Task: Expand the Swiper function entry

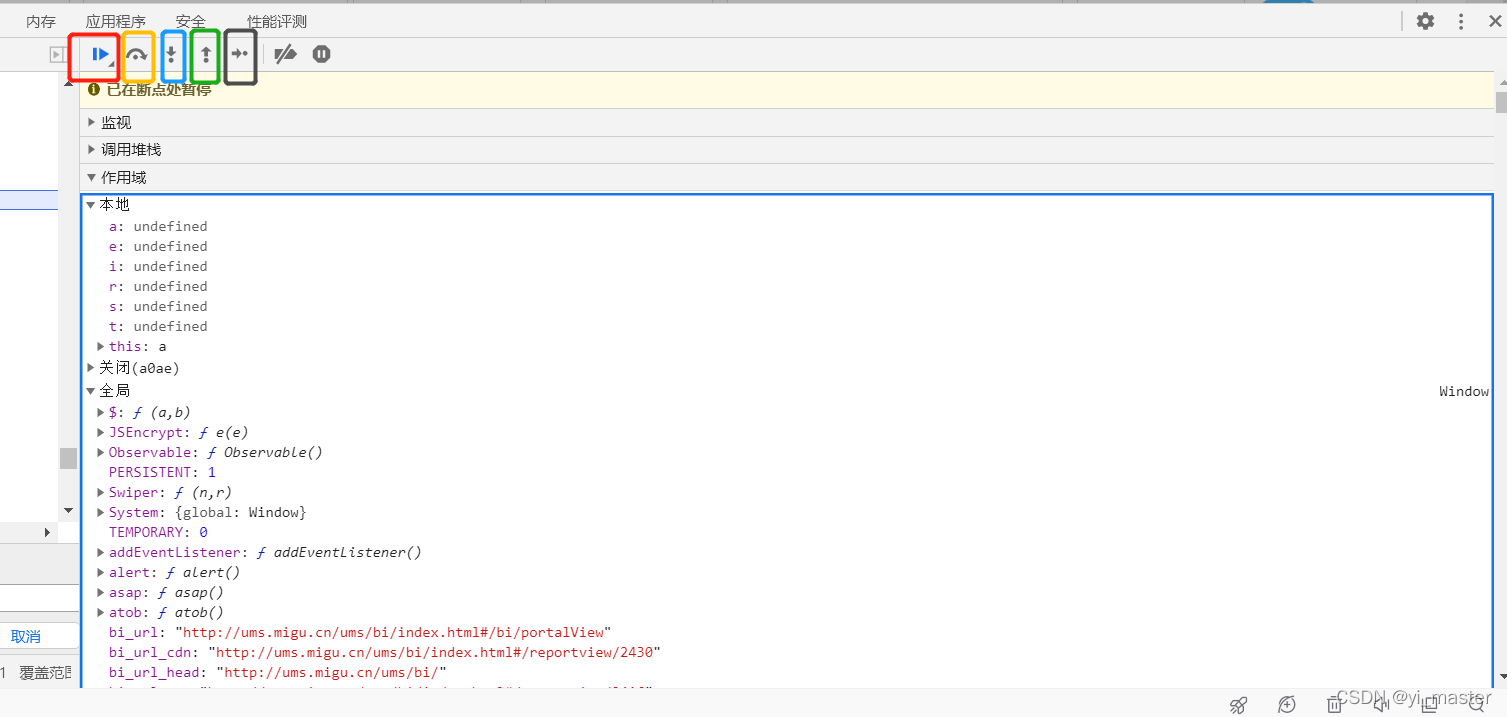Action: [101, 492]
